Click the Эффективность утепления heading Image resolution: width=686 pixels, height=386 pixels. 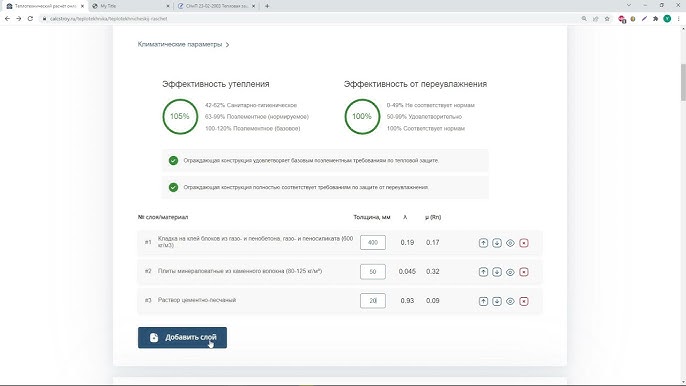tap(216, 84)
